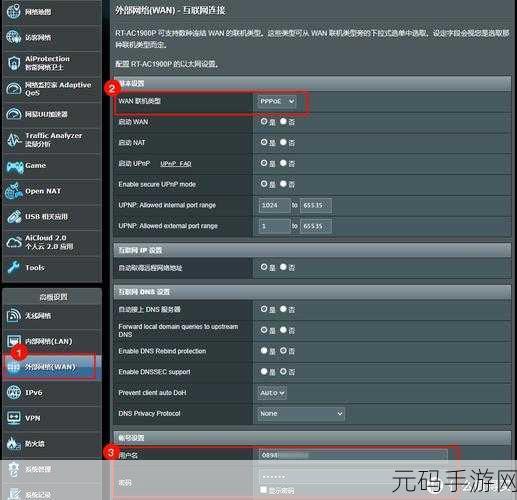The height and width of the screenshot is (500, 517).
Task: Open the Game controller icon
Action: (x=15, y=167)
